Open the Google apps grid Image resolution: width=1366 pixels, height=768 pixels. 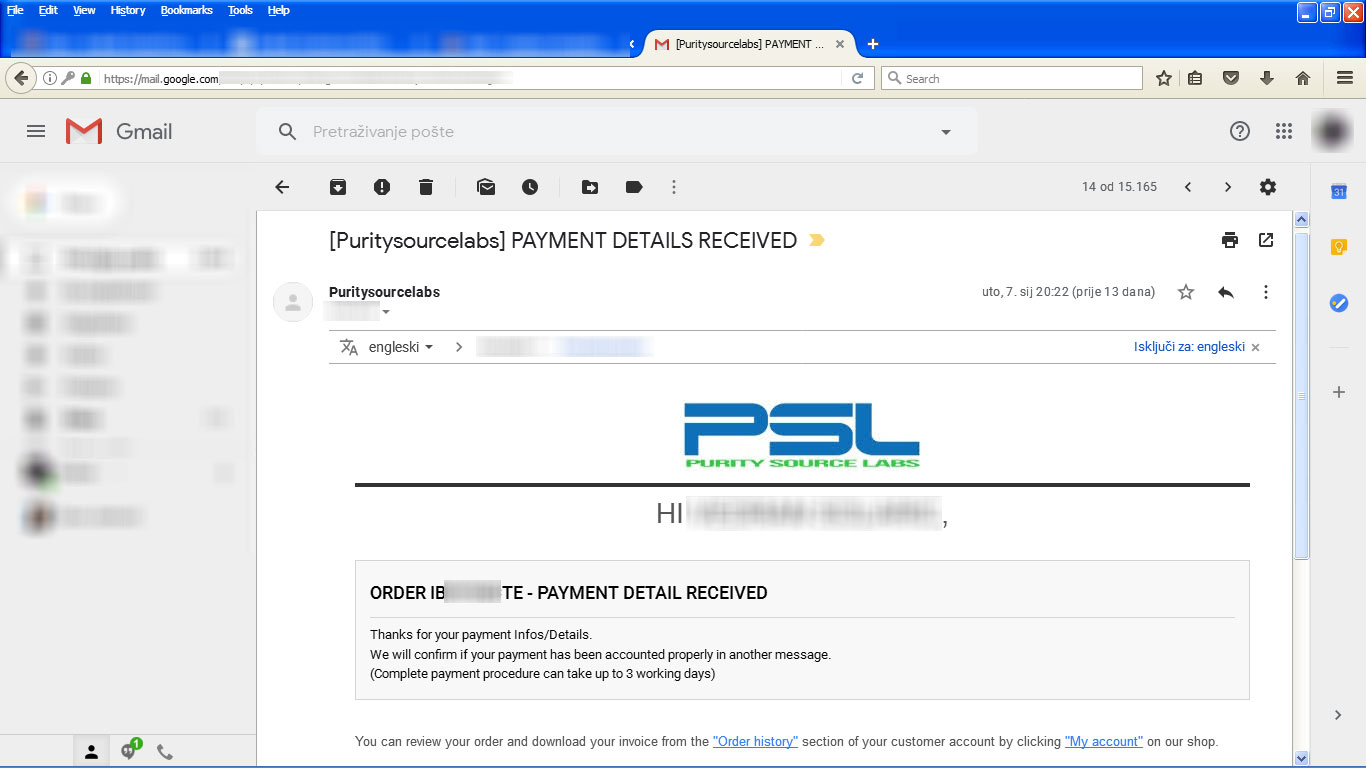point(1284,131)
